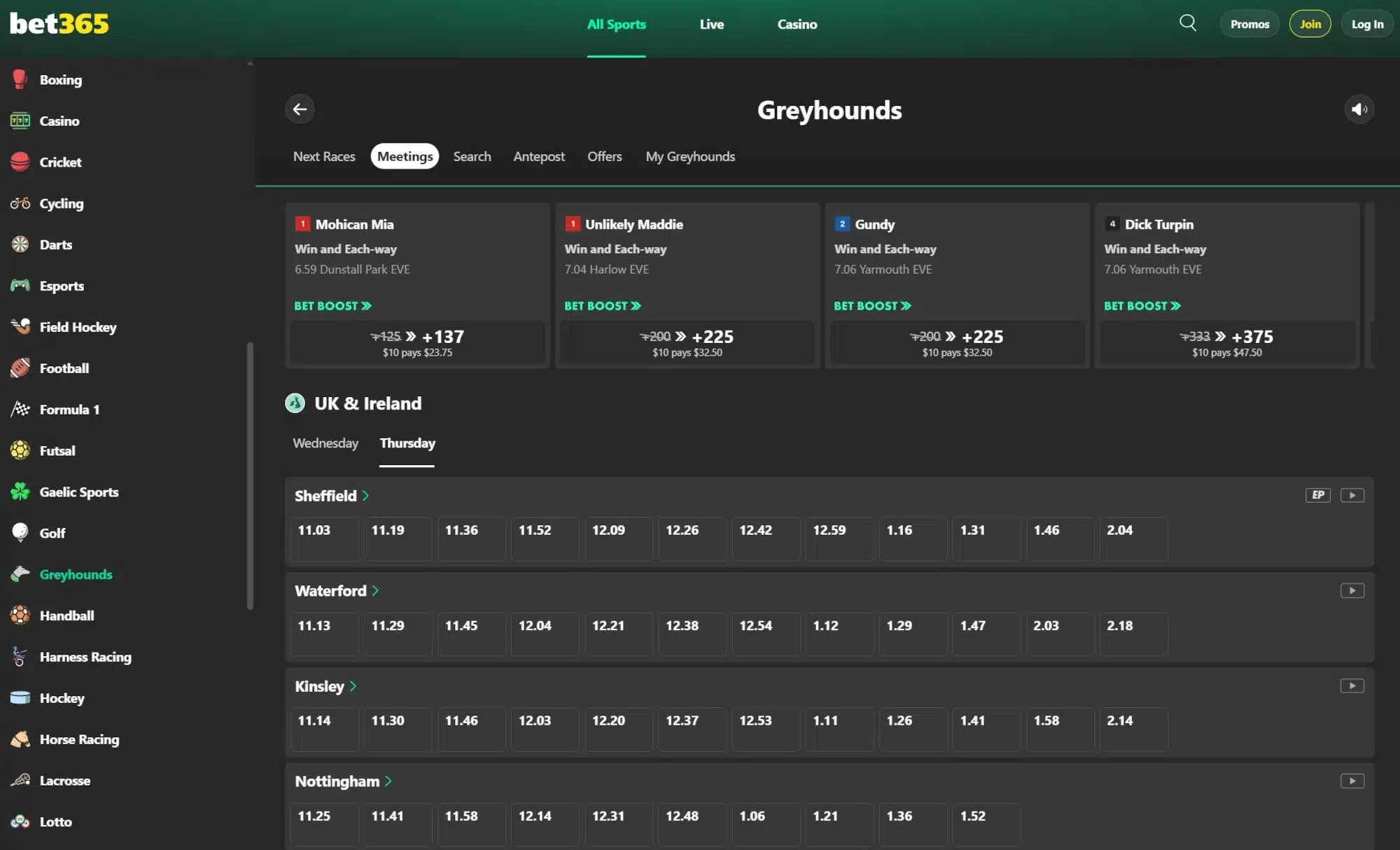This screenshot has height=850, width=1400.
Task: Switch to Live tab
Action: coord(711,25)
